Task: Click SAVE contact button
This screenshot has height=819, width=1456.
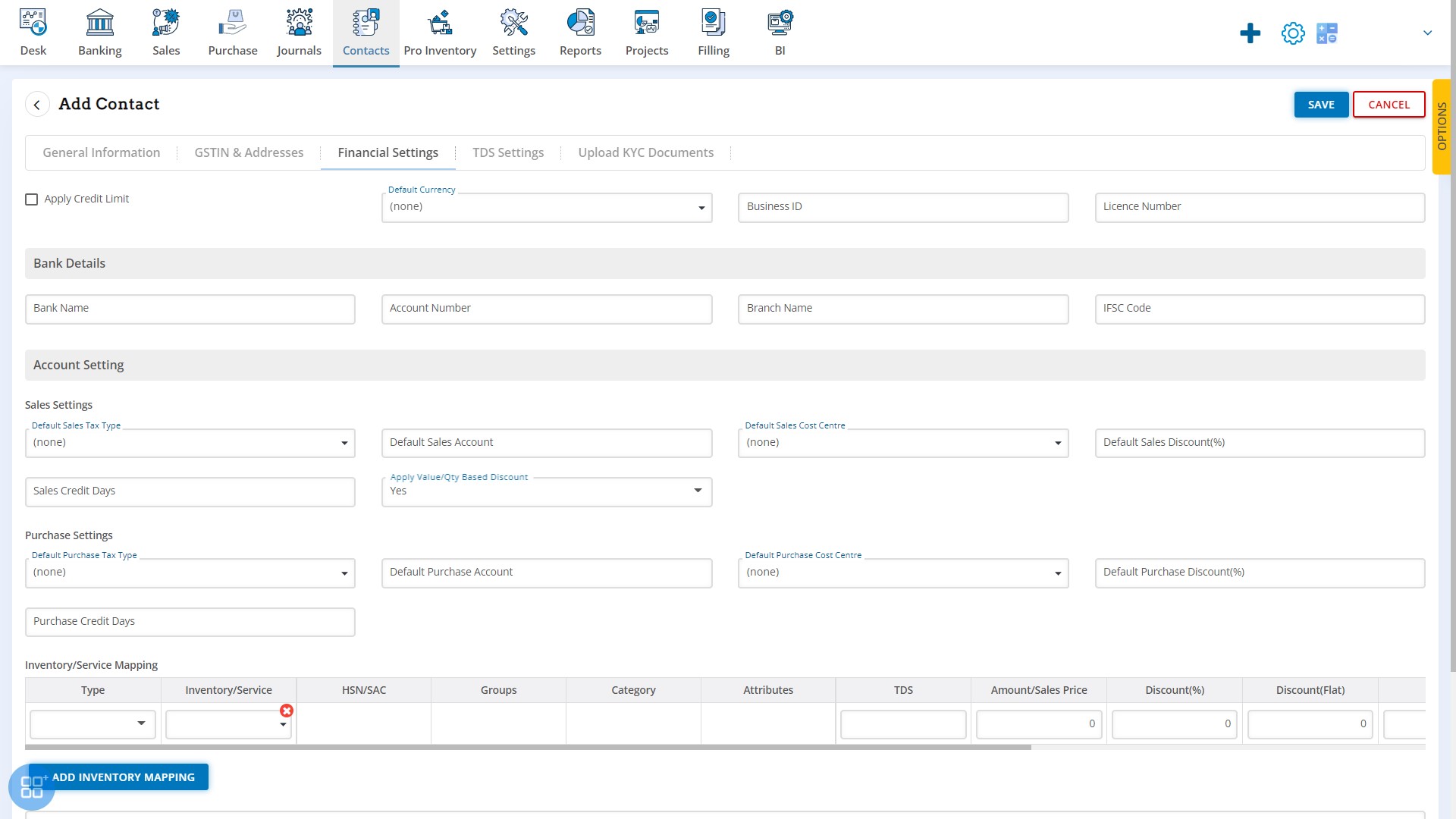Action: [1321, 104]
